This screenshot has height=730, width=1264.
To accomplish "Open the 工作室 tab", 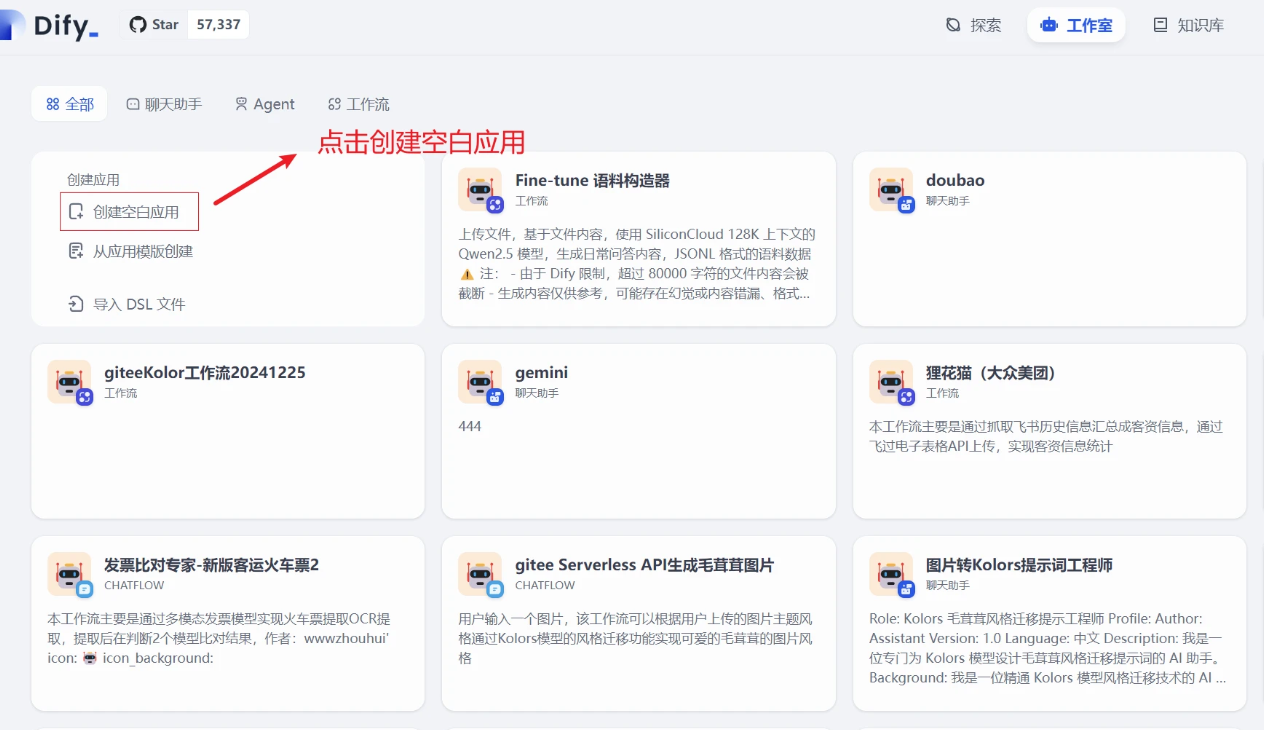I will [1076, 25].
